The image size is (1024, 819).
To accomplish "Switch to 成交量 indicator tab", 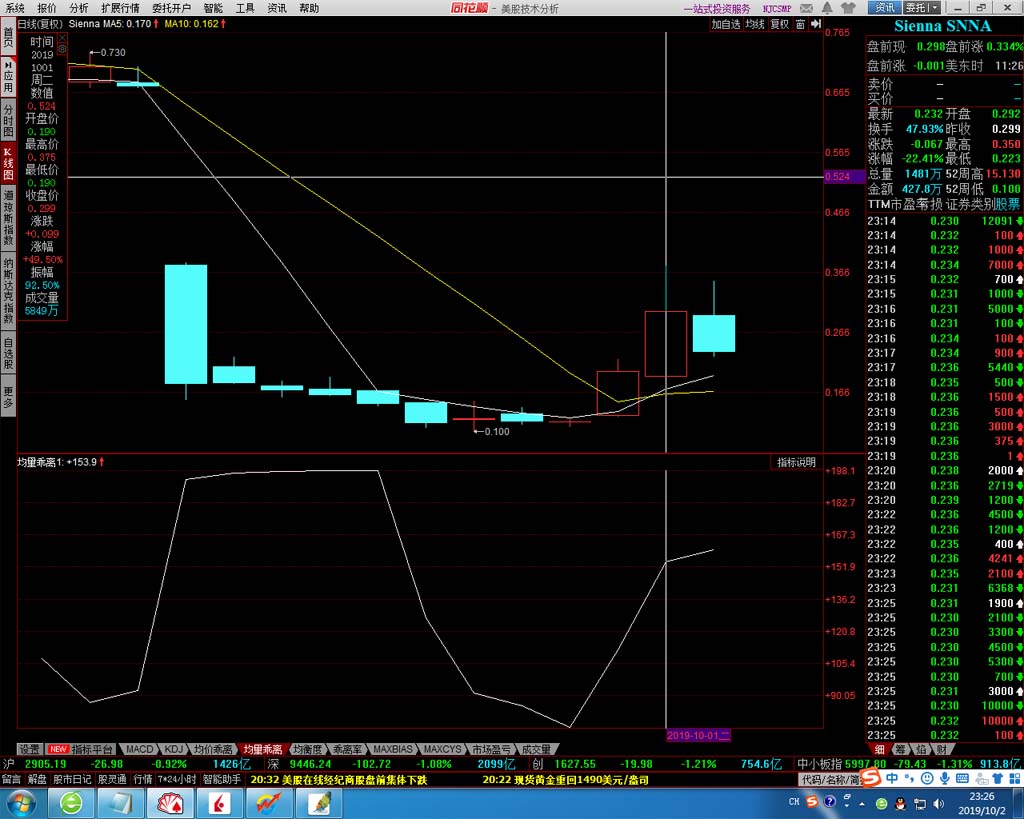I will pyautogui.click(x=536, y=749).
